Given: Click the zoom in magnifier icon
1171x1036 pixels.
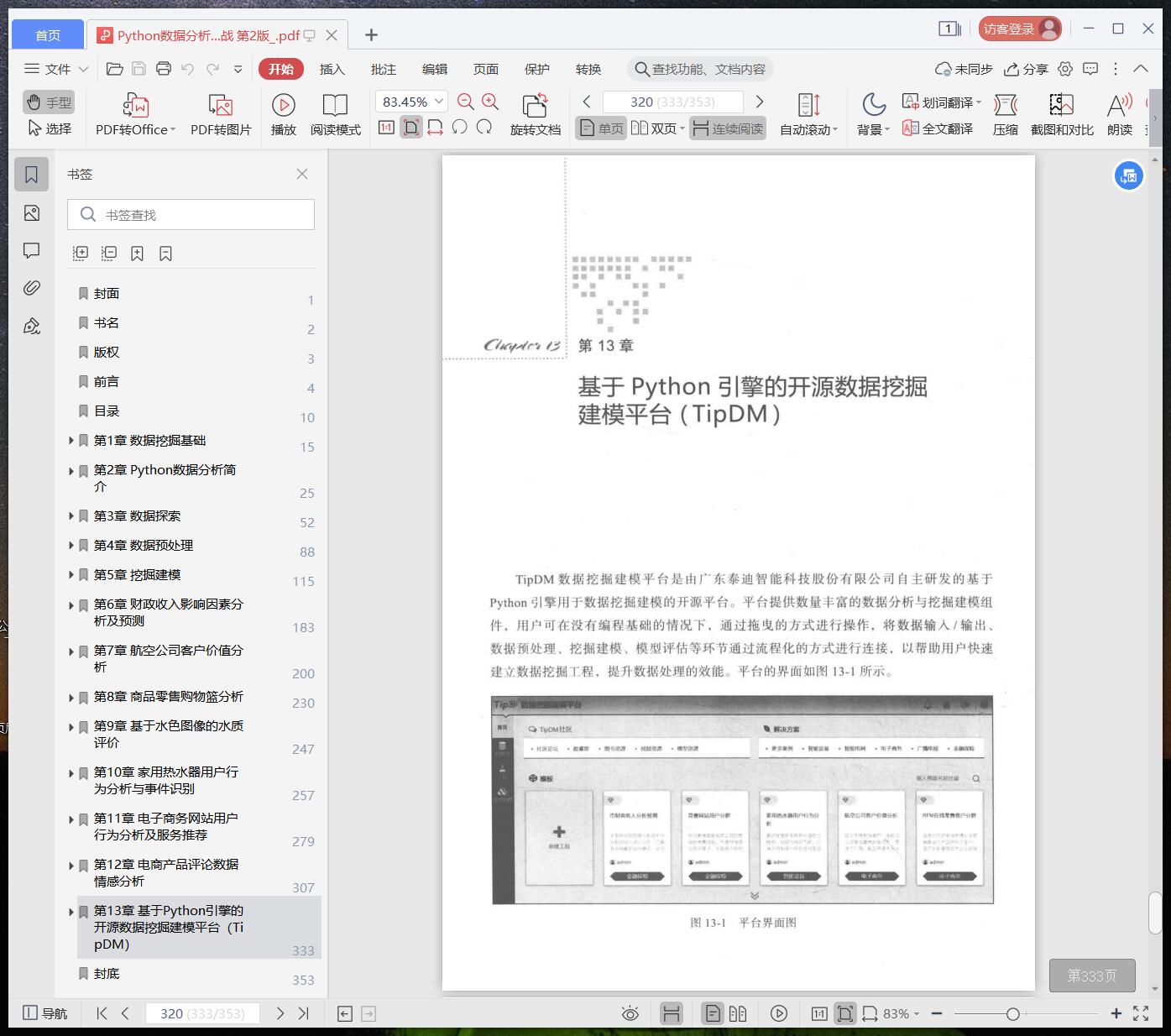Looking at the screenshot, I should [490, 102].
